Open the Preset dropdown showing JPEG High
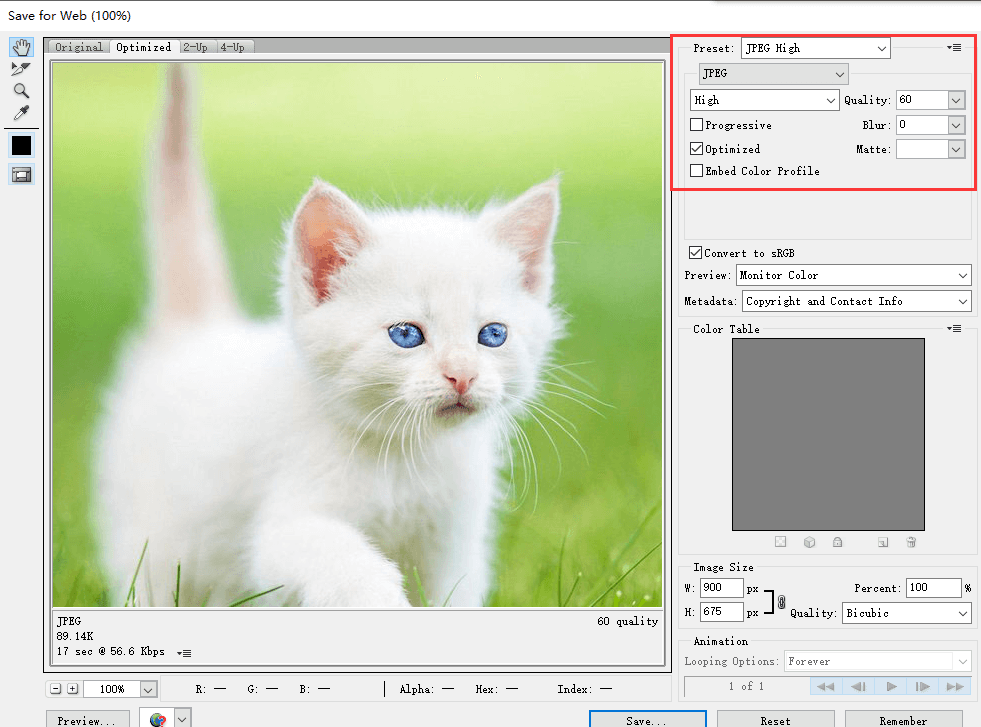The image size is (981, 727). point(815,48)
